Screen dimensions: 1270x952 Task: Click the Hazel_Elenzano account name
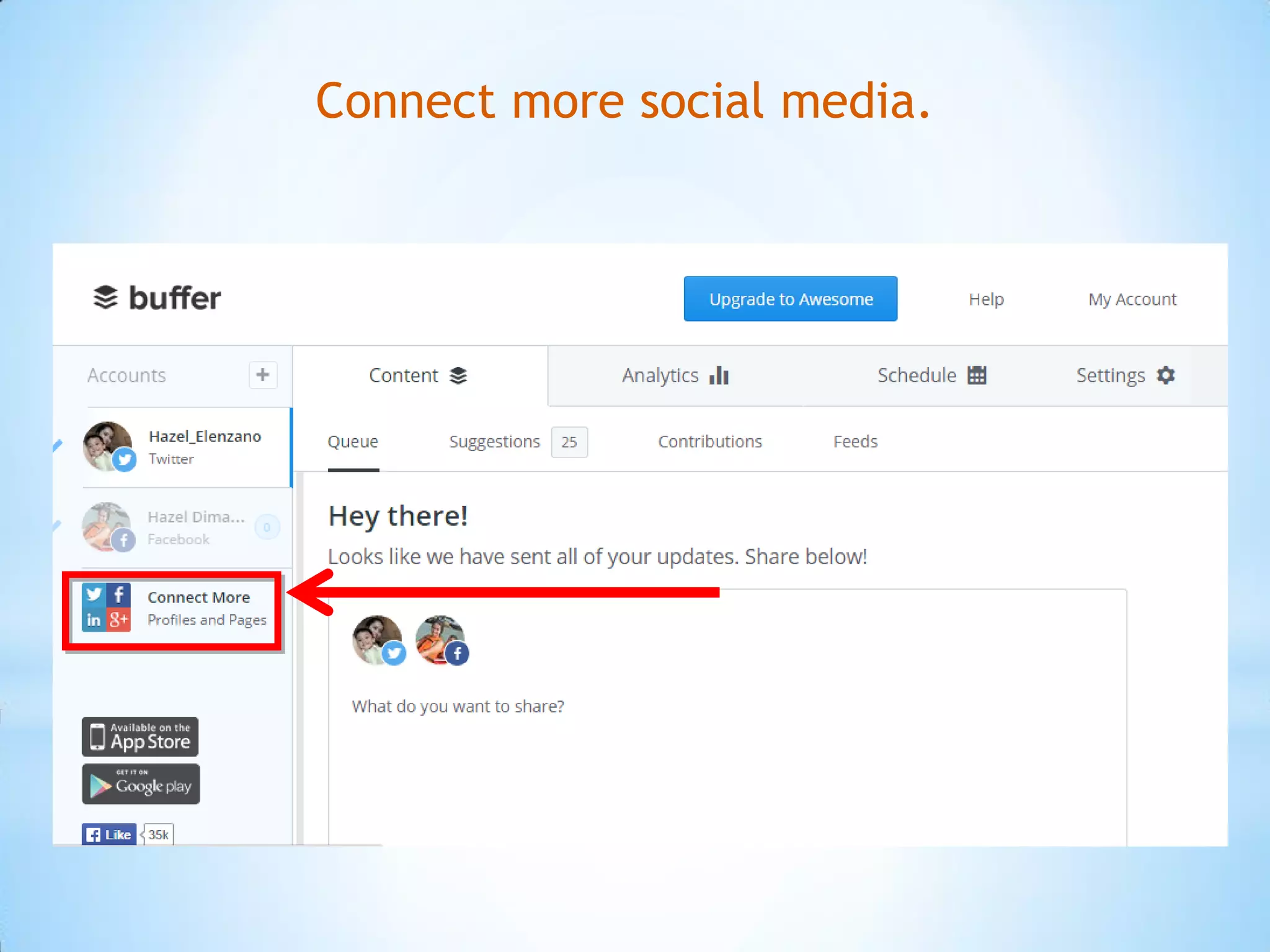tap(205, 436)
